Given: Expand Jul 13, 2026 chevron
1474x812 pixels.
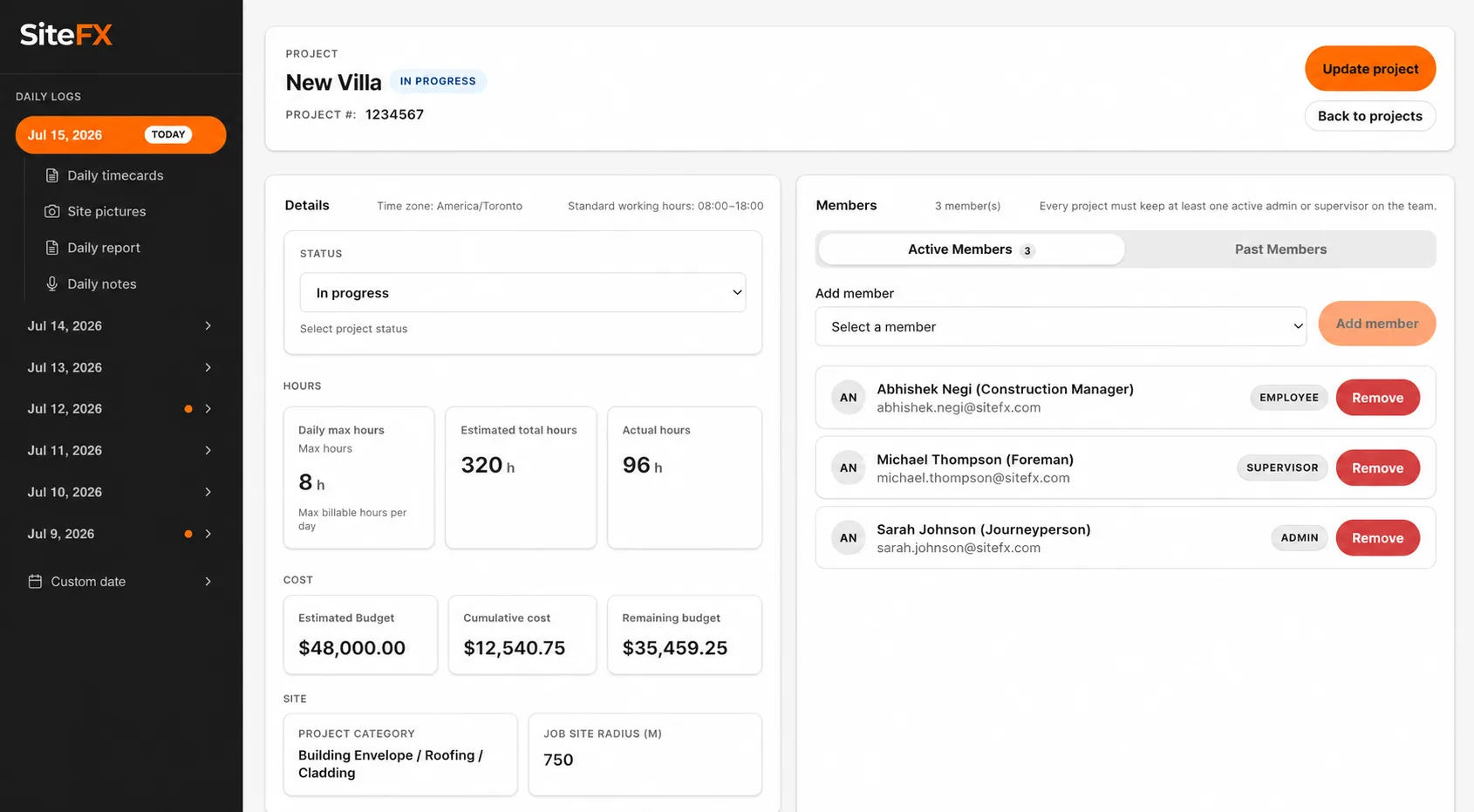Looking at the screenshot, I should coord(208,367).
